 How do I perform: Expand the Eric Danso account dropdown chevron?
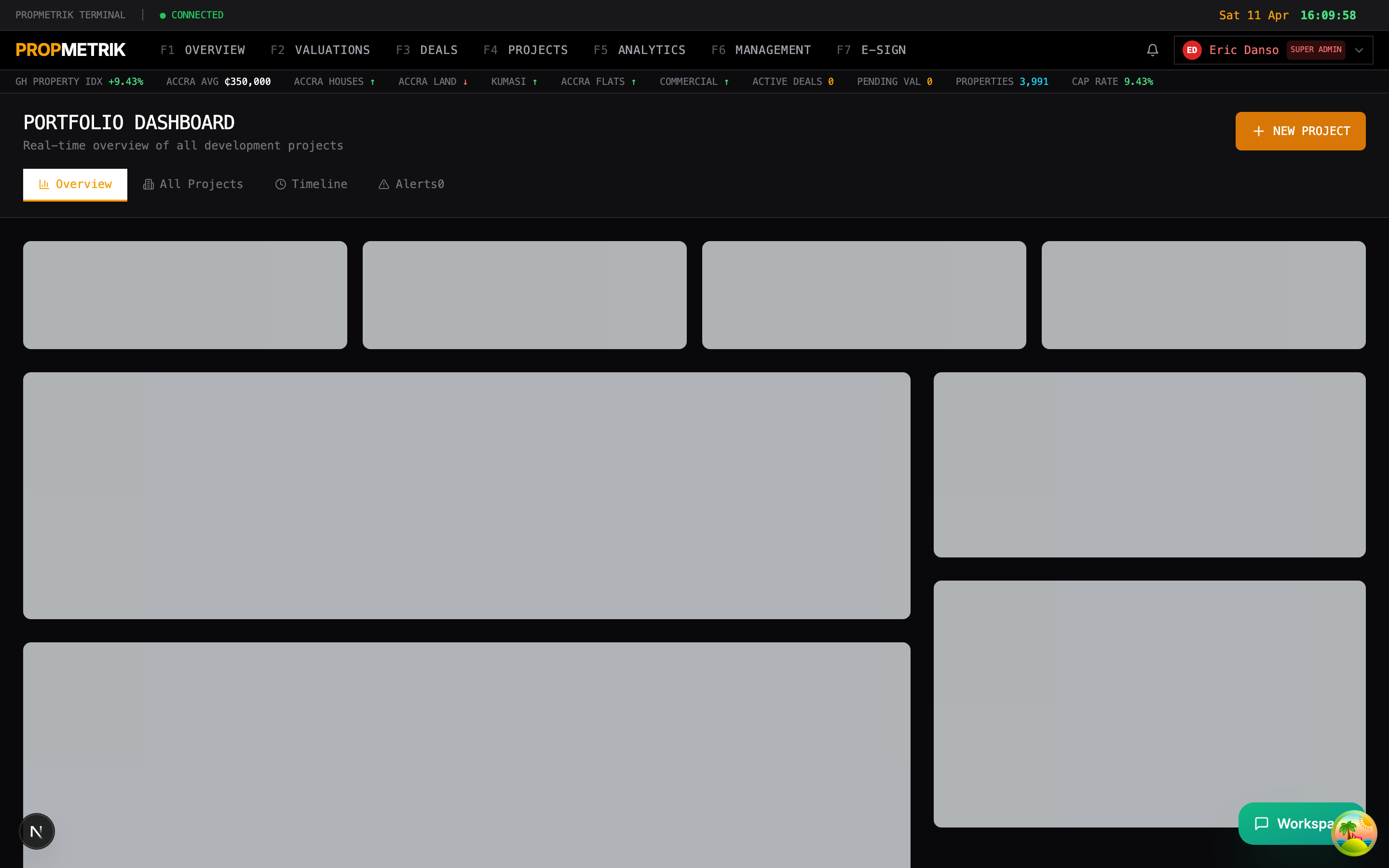click(x=1359, y=50)
